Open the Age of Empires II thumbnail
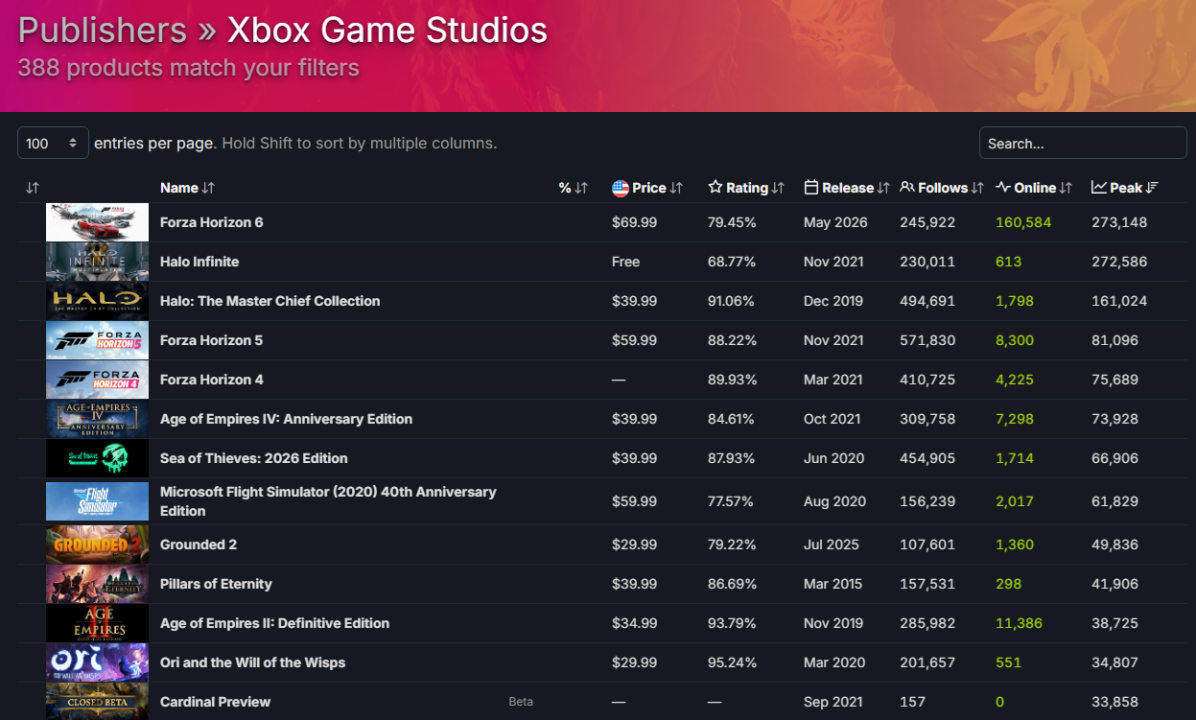The width and height of the screenshot is (1196, 720). 97,623
